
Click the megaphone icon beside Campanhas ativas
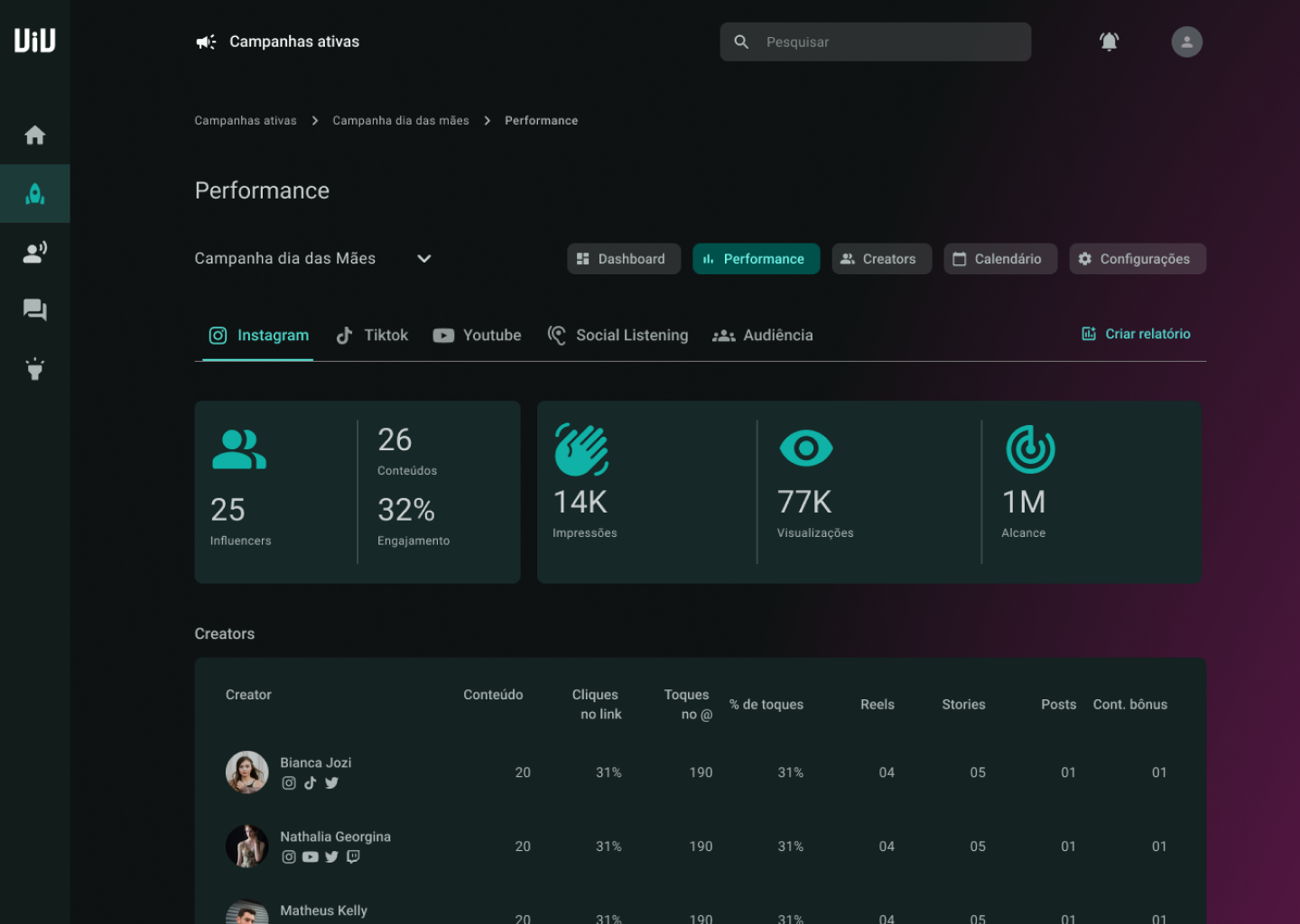click(207, 42)
